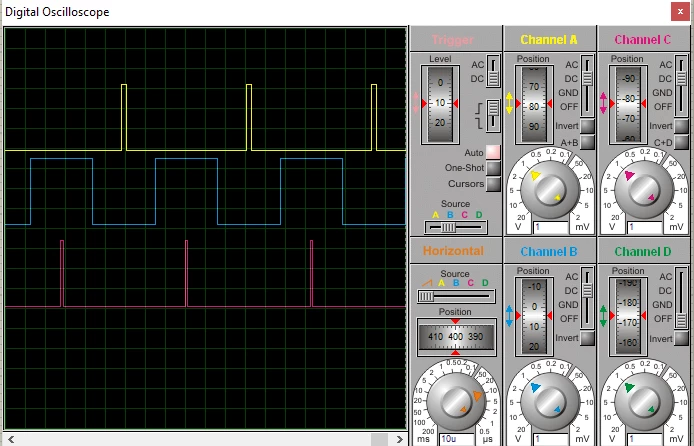694x446 pixels.
Task: Click the Channel C voltage dial knob
Action: coord(644,189)
